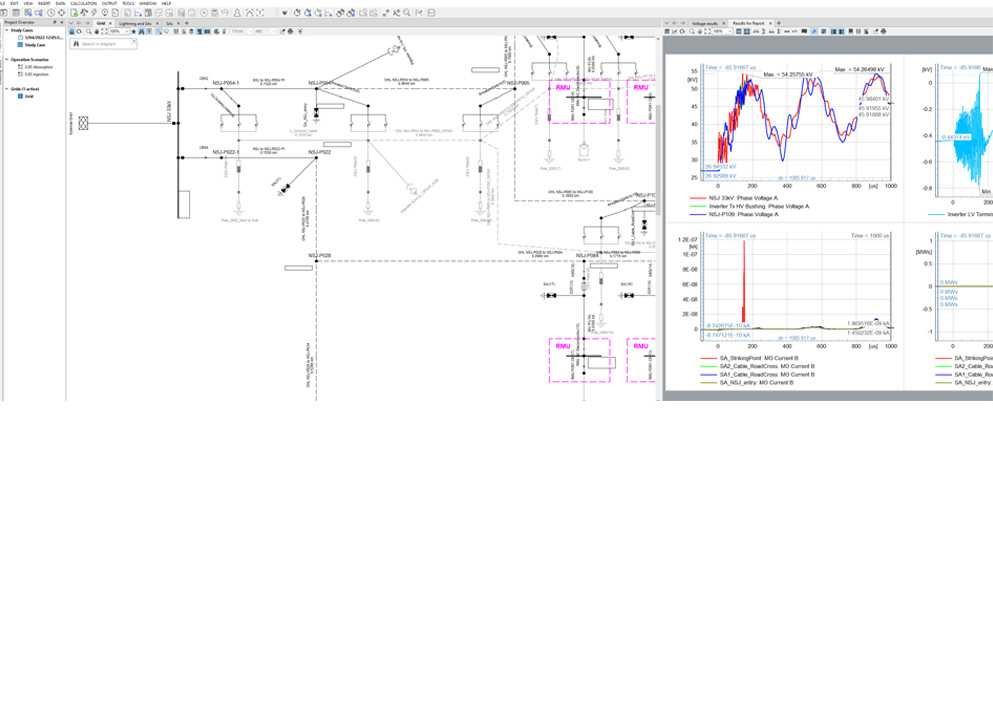Switch to Lightning and SAs tab
This screenshot has width=993, height=712.
coord(134,23)
